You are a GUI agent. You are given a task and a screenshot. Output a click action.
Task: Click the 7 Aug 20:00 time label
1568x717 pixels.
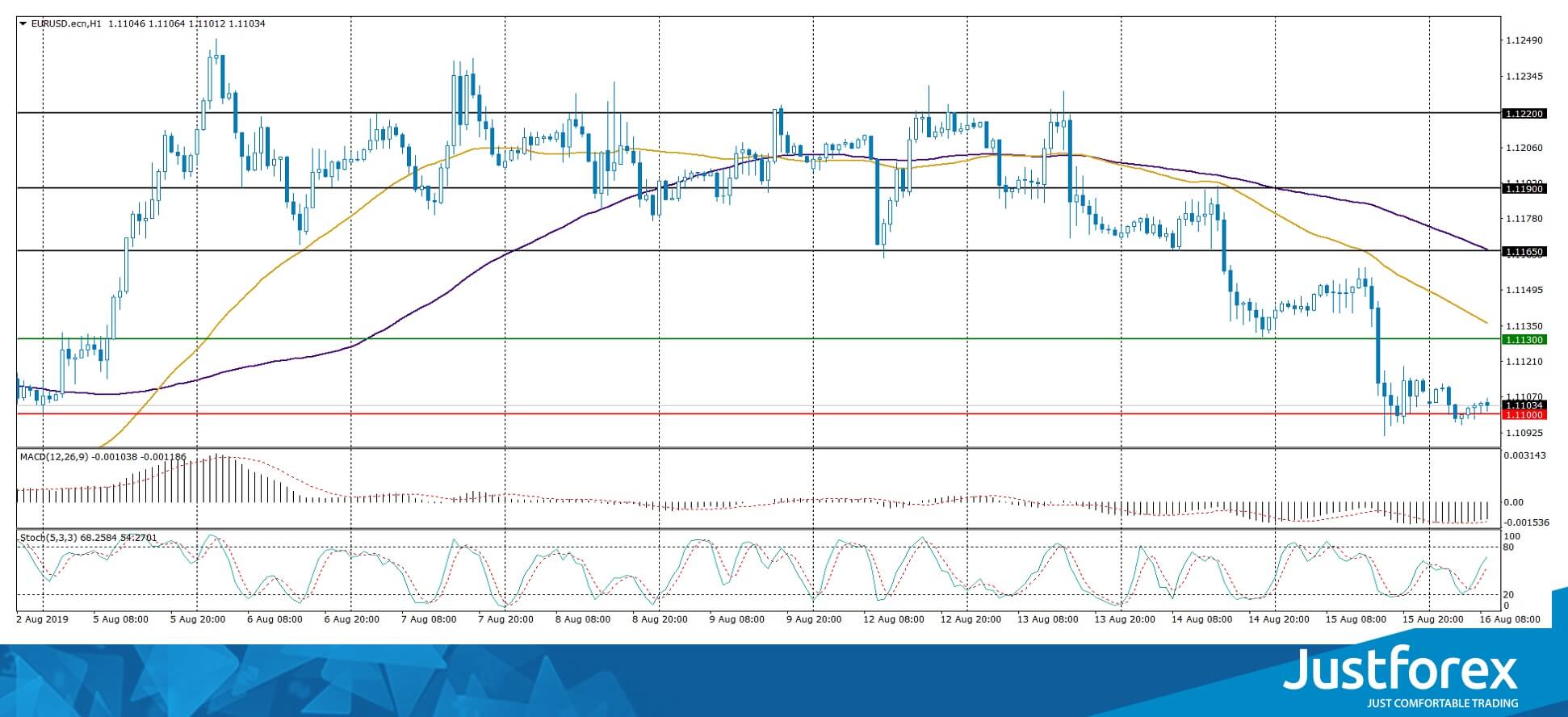[506, 619]
